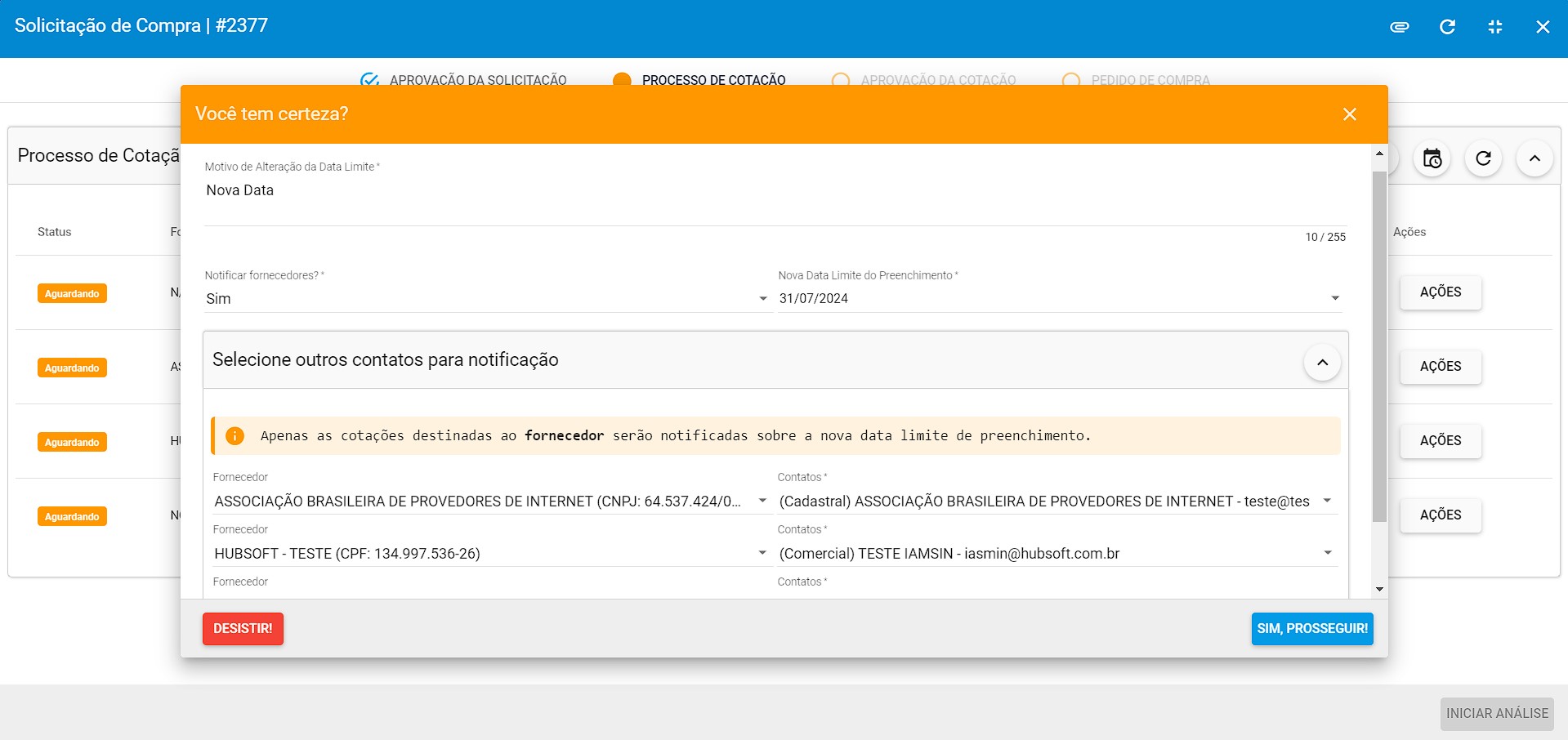This screenshot has width=1568, height=740.
Task: Open the 'Notificar fornecedores?' dropdown
Action: point(487,299)
